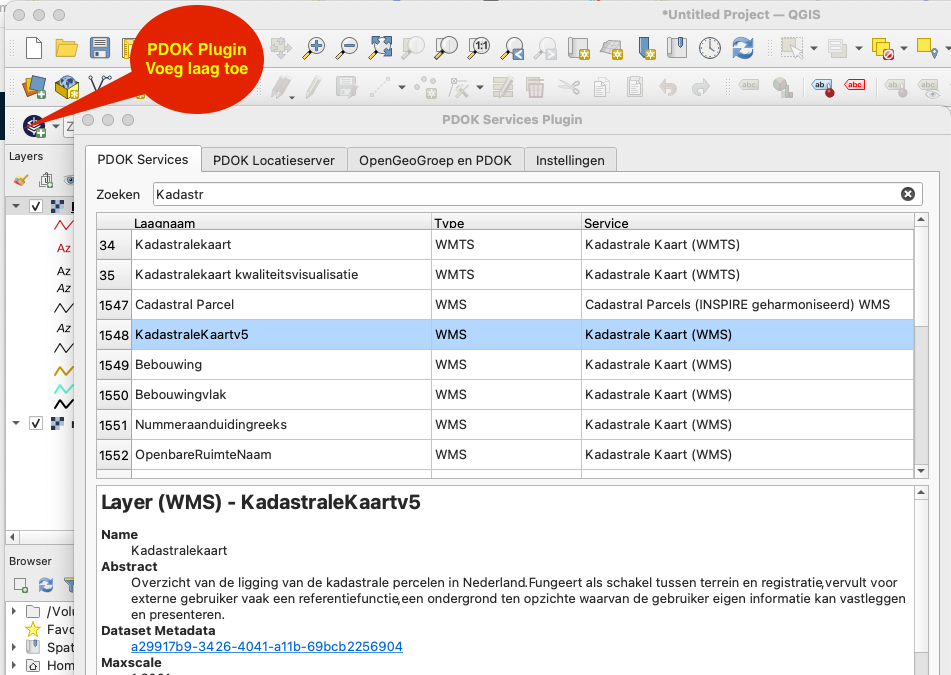Click New Shapefile Layer icon
951x675 pixels.
click(x=100, y=85)
